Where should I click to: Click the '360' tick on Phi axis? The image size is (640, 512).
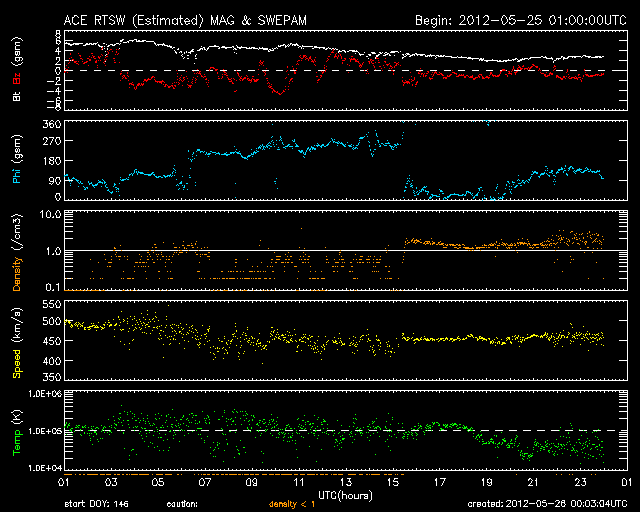coord(52,124)
